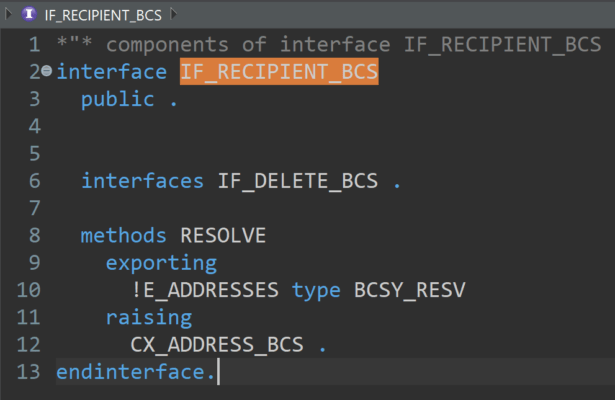This screenshot has width=615, height=400.
Task: Click line number 13 in the gutter
Action: 29,372
